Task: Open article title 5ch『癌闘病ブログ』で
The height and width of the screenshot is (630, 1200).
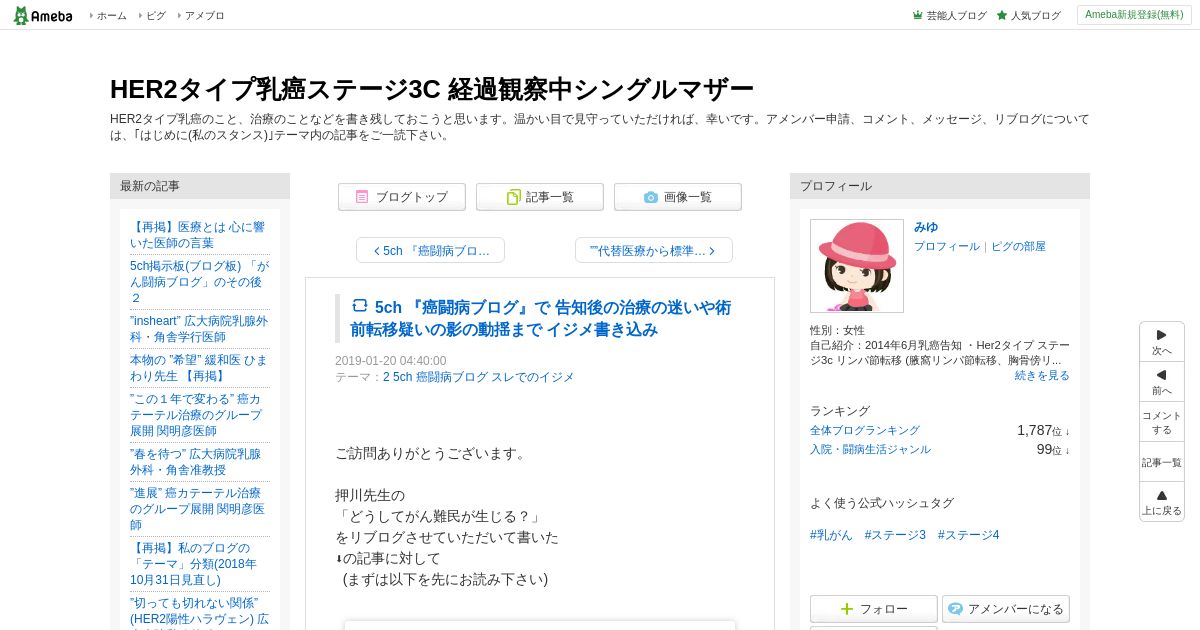Action: tap(540, 318)
